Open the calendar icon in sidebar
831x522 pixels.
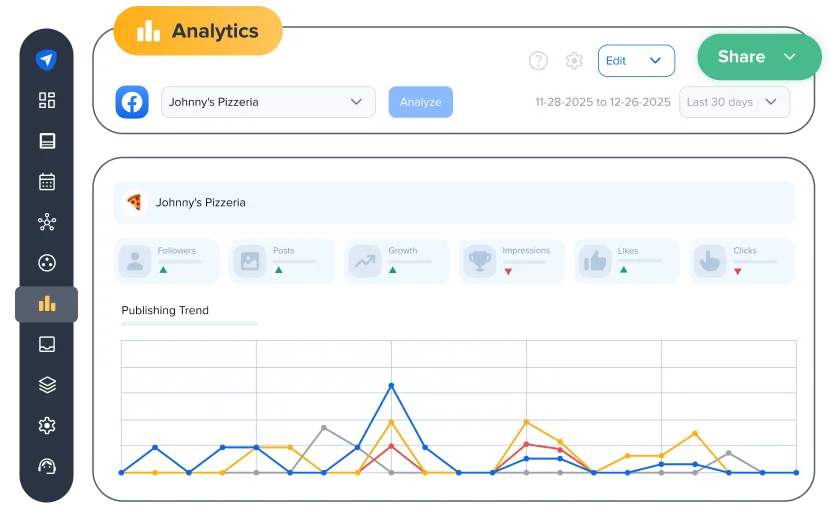pyautogui.click(x=47, y=182)
